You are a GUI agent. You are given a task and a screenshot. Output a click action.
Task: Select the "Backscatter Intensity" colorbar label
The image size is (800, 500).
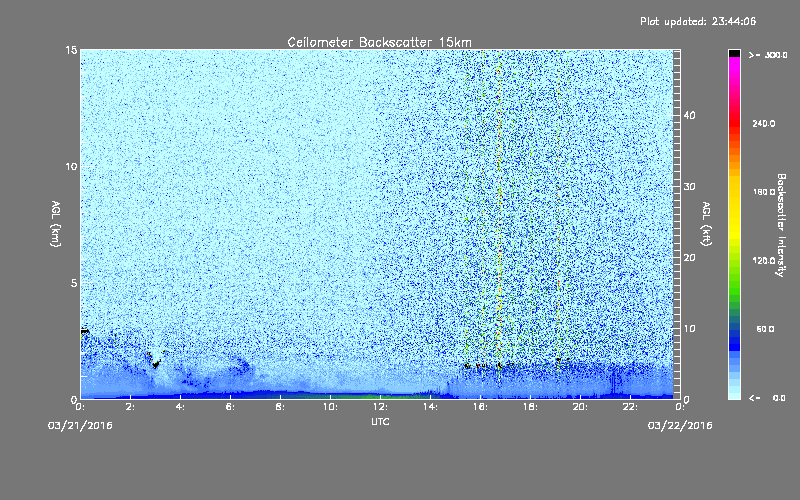[781, 225]
